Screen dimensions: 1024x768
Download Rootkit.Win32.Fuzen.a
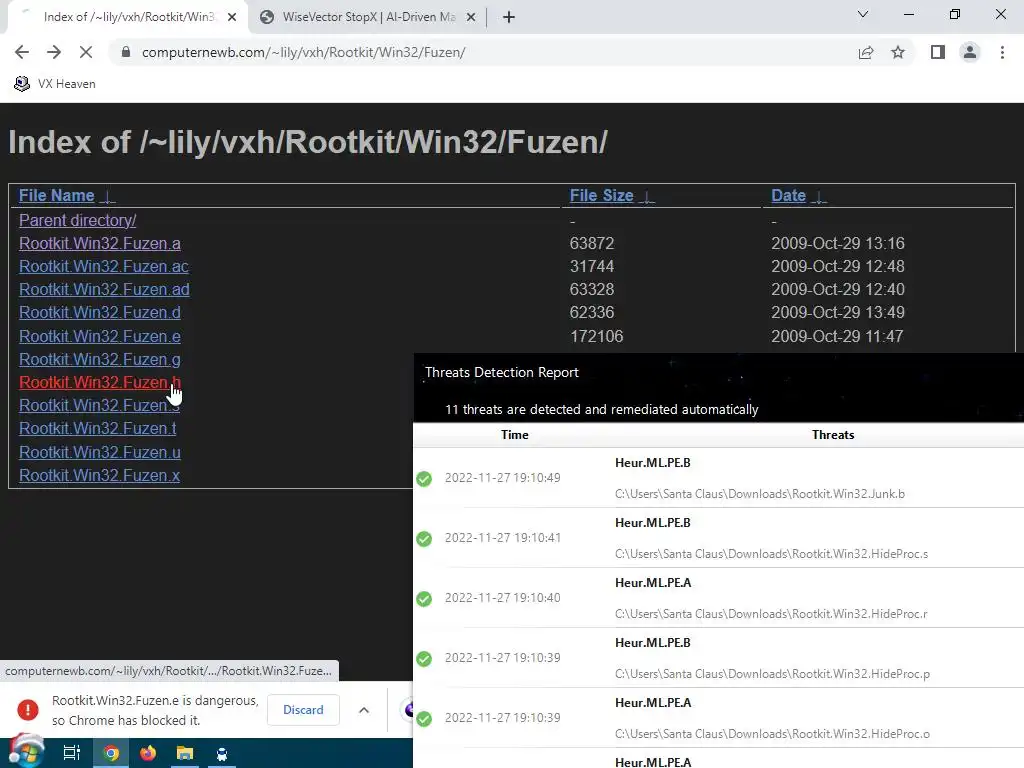pyautogui.click(x=100, y=243)
